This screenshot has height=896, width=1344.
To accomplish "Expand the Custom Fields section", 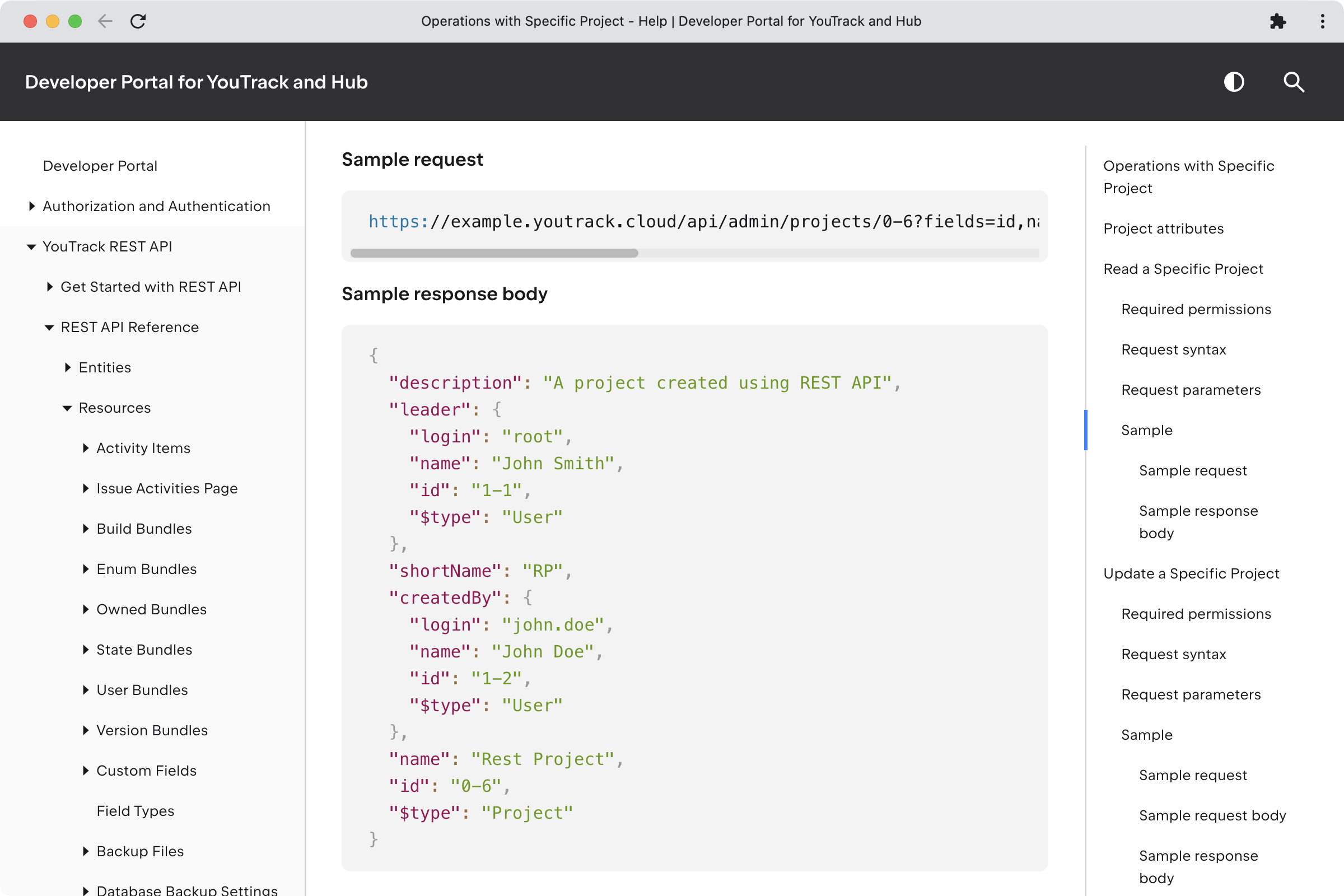I will [x=86, y=771].
